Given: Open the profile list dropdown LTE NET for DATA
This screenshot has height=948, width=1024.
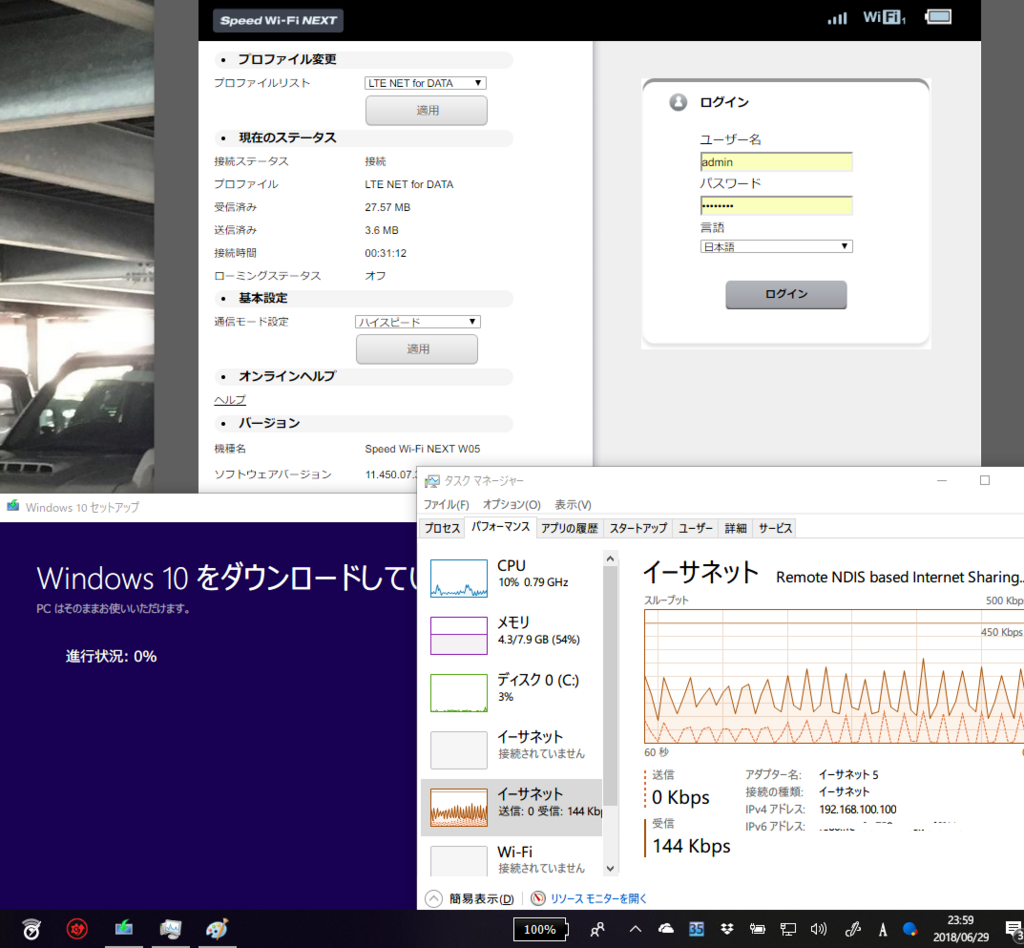Looking at the screenshot, I should [x=425, y=83].
